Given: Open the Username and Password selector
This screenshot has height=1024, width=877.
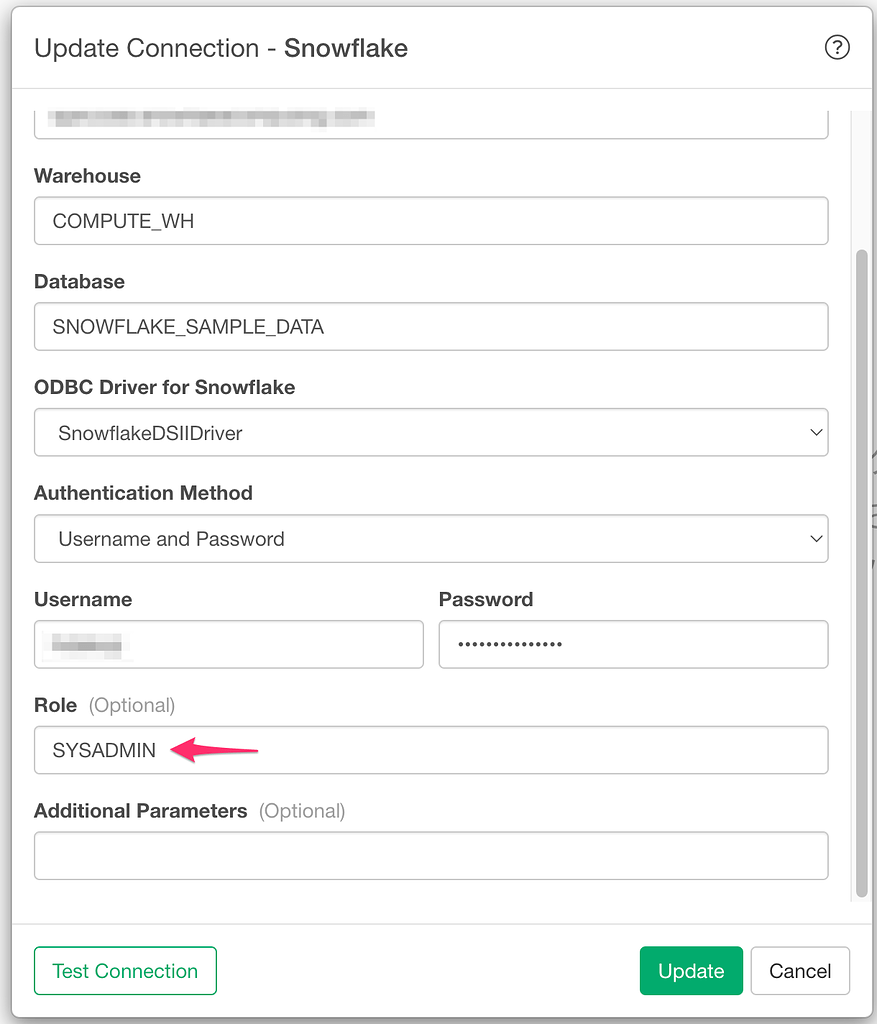Looking at the screenshot, I should pyautogui.click(x=431, y=539).
